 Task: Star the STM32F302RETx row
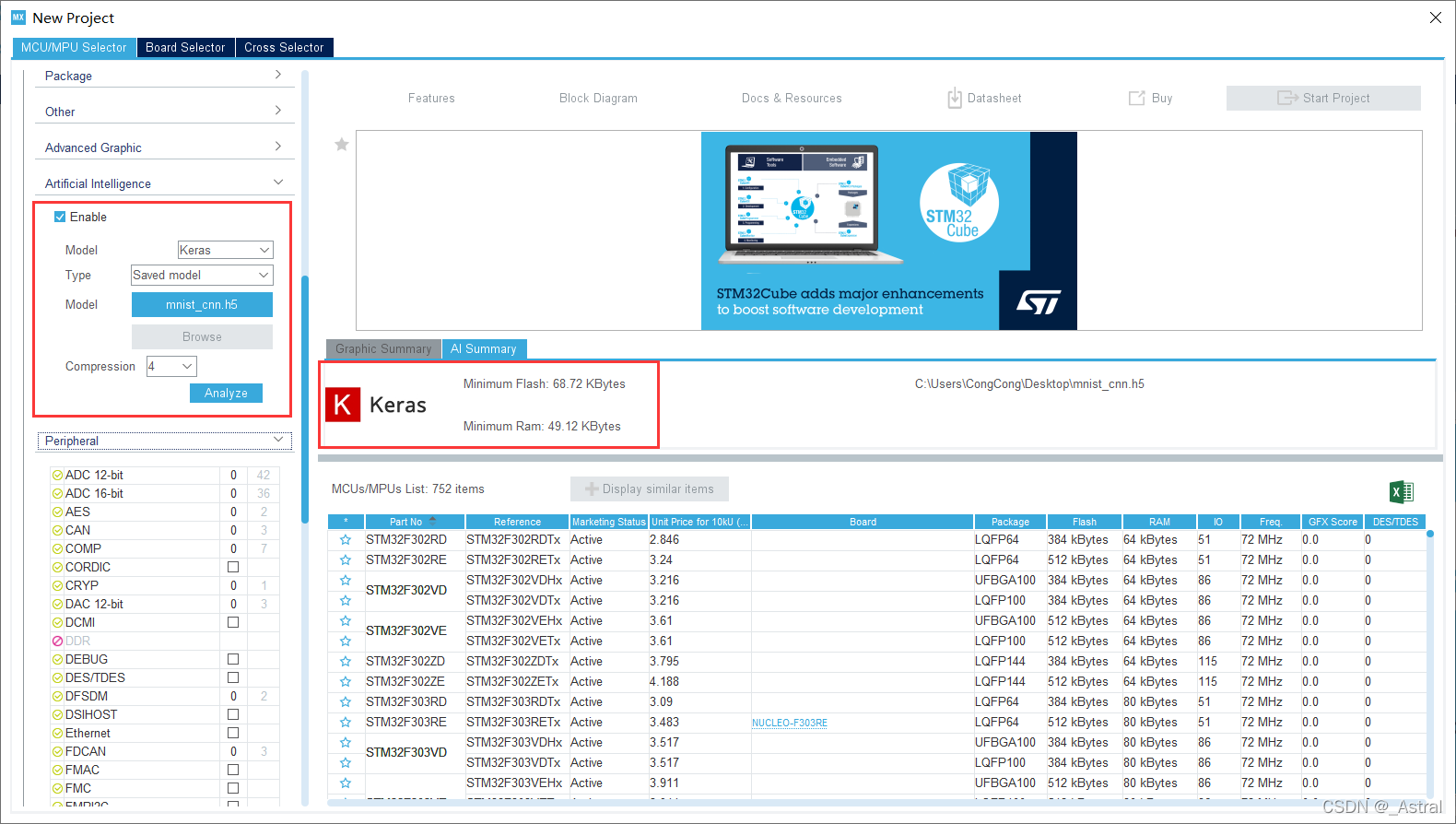coord(346,560)
